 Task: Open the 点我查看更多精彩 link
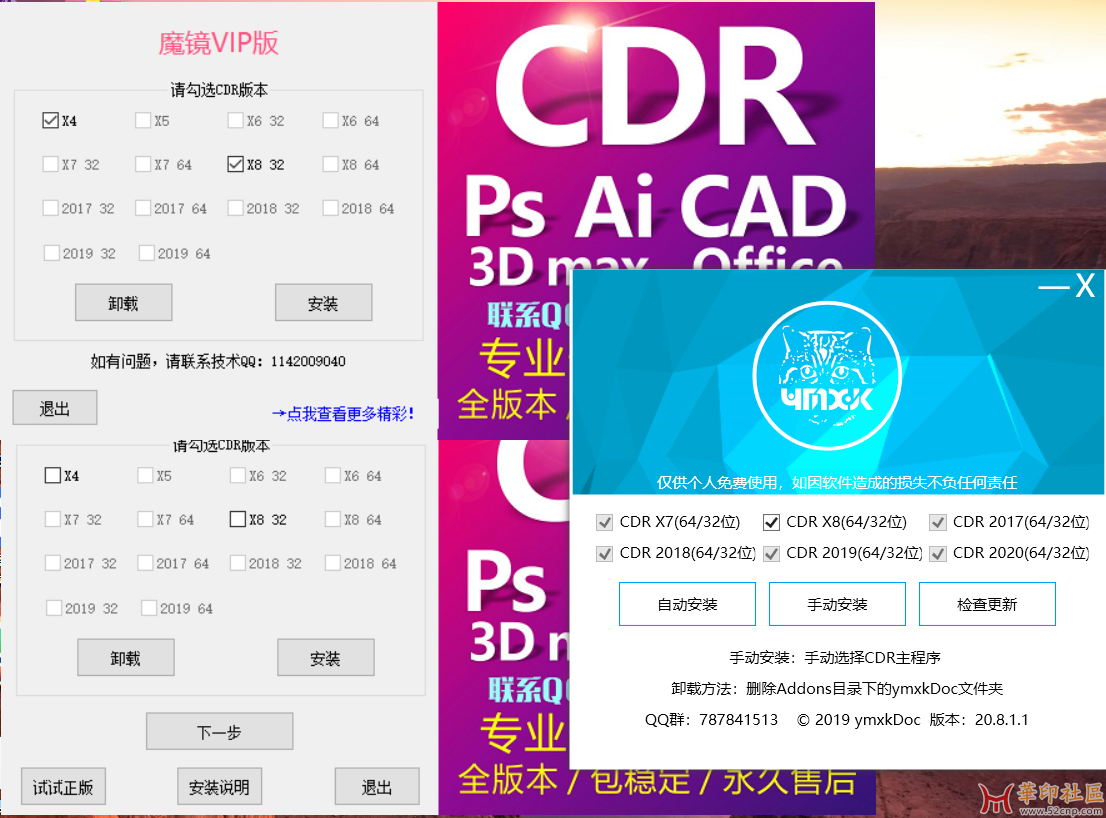[343, 414]
